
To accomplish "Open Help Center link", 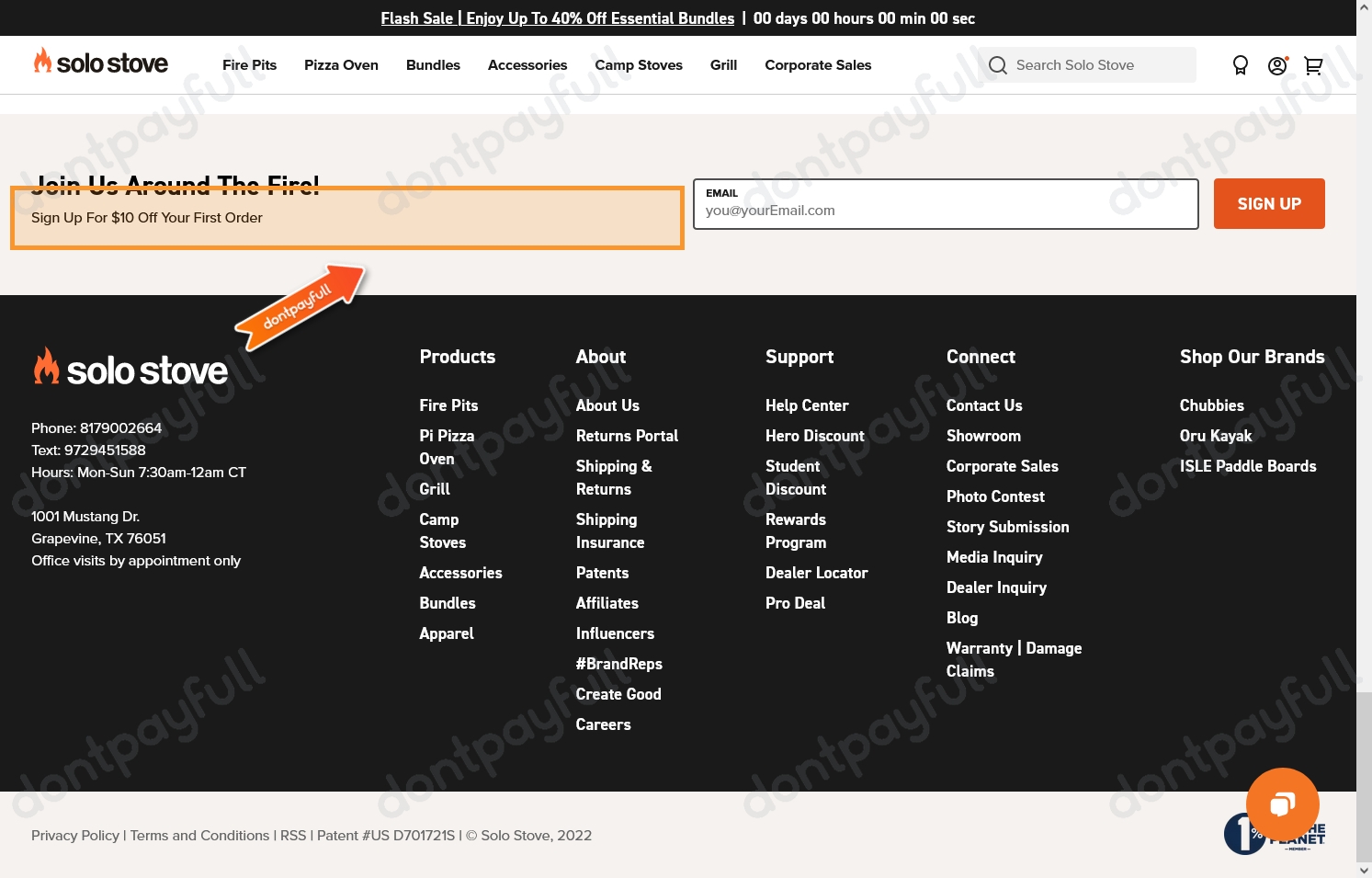I will 807,405.
